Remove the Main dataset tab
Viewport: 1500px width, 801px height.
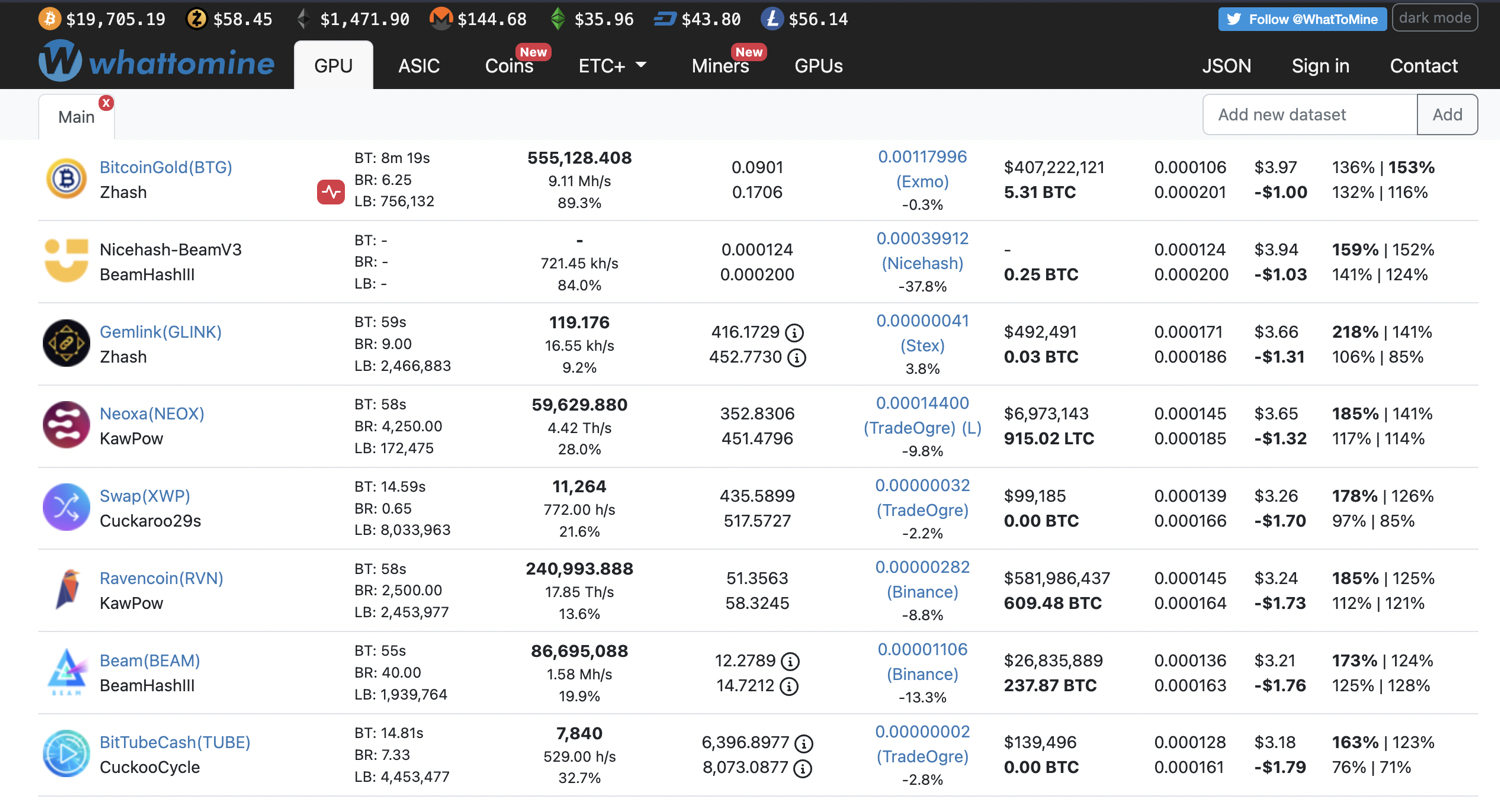click(106, 103)
